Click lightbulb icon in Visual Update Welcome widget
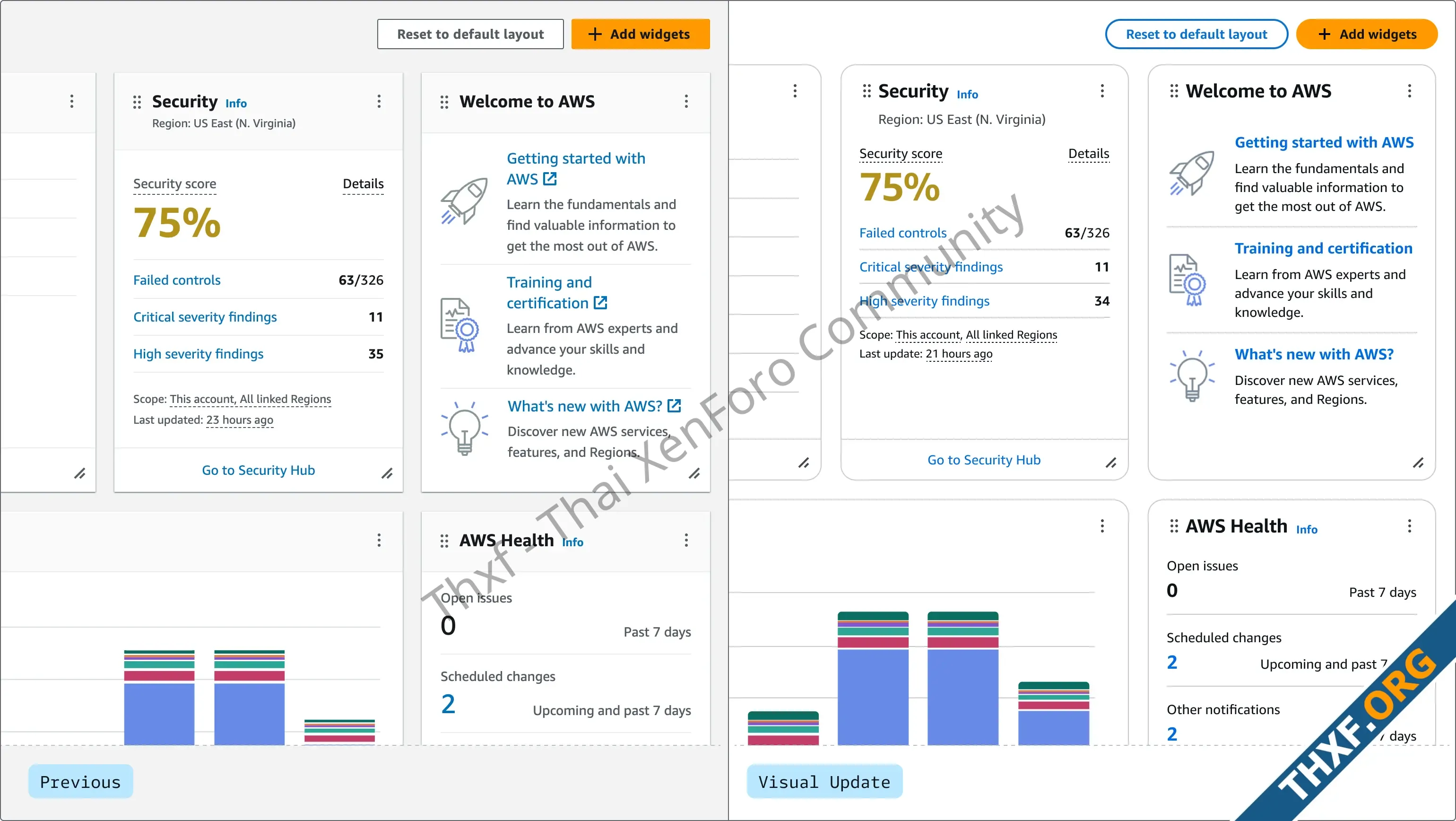Viewport: 1456px width, 821px height. [x=1192, y=376]
